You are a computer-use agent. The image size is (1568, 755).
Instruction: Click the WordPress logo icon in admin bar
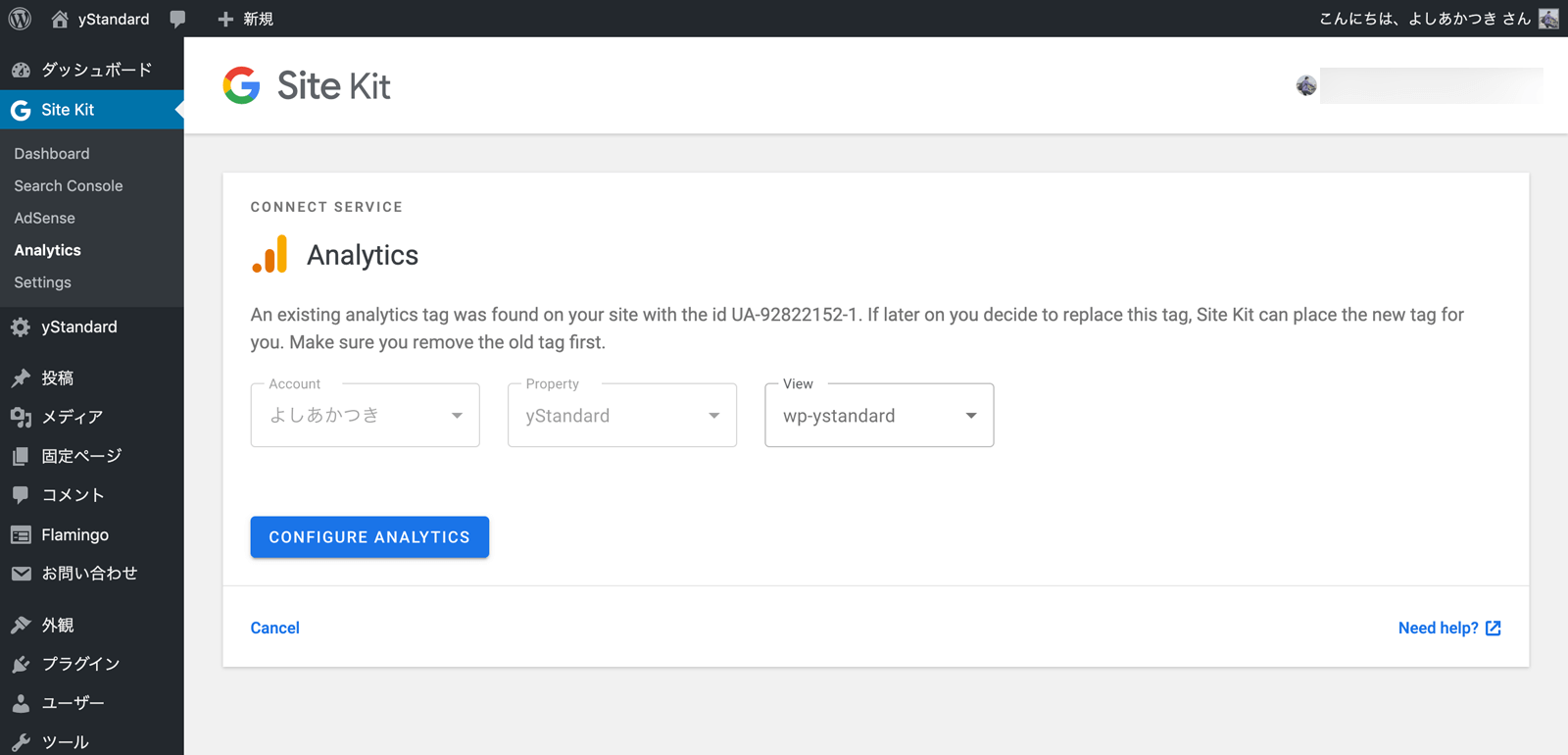20,19
